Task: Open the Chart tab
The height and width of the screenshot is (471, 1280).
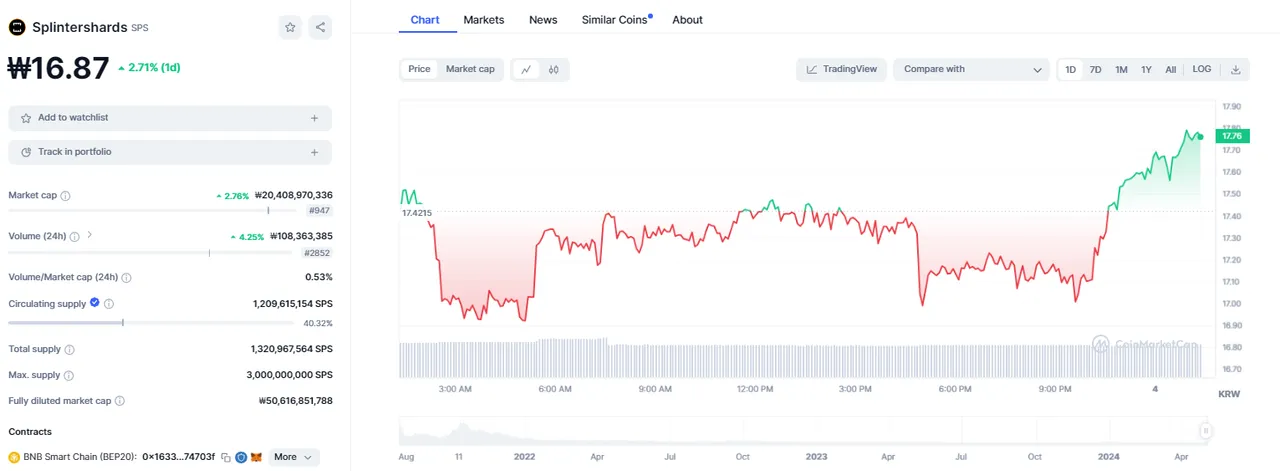Action: click(x=425, y=20)
